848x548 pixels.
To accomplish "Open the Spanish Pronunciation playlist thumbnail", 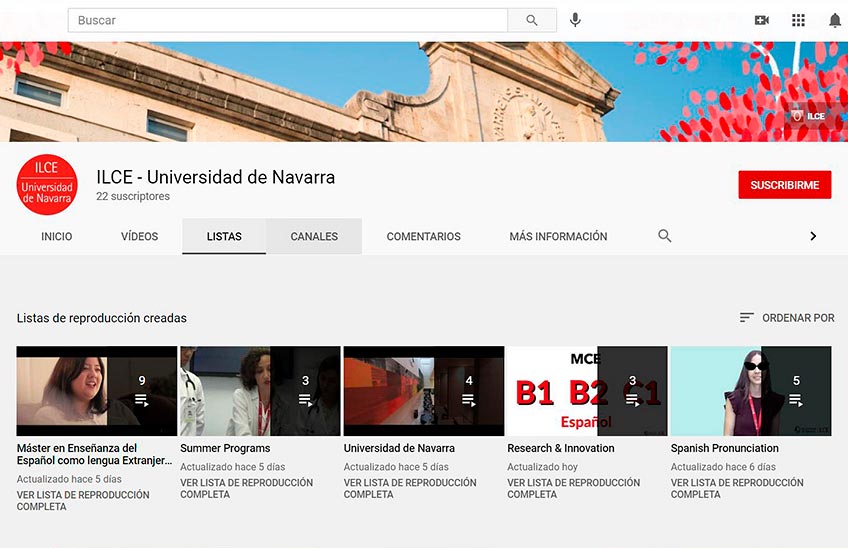I will click(x=750, y=390).
